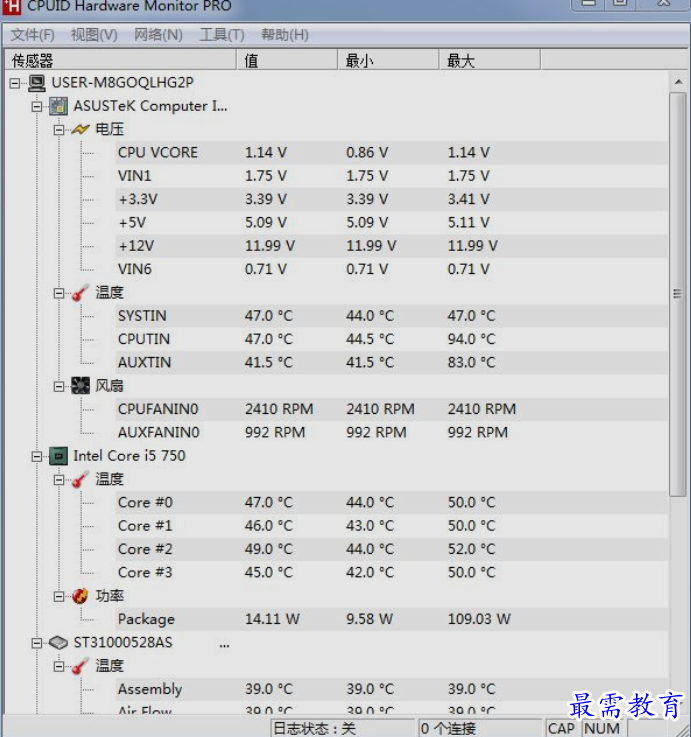
Task: Select the Core #1 row
Action: point(392,526)
